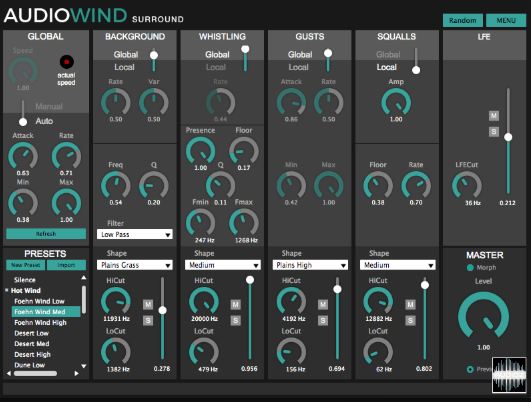Mute the Background channel
The image size is (531, 402).
(148, 304)
